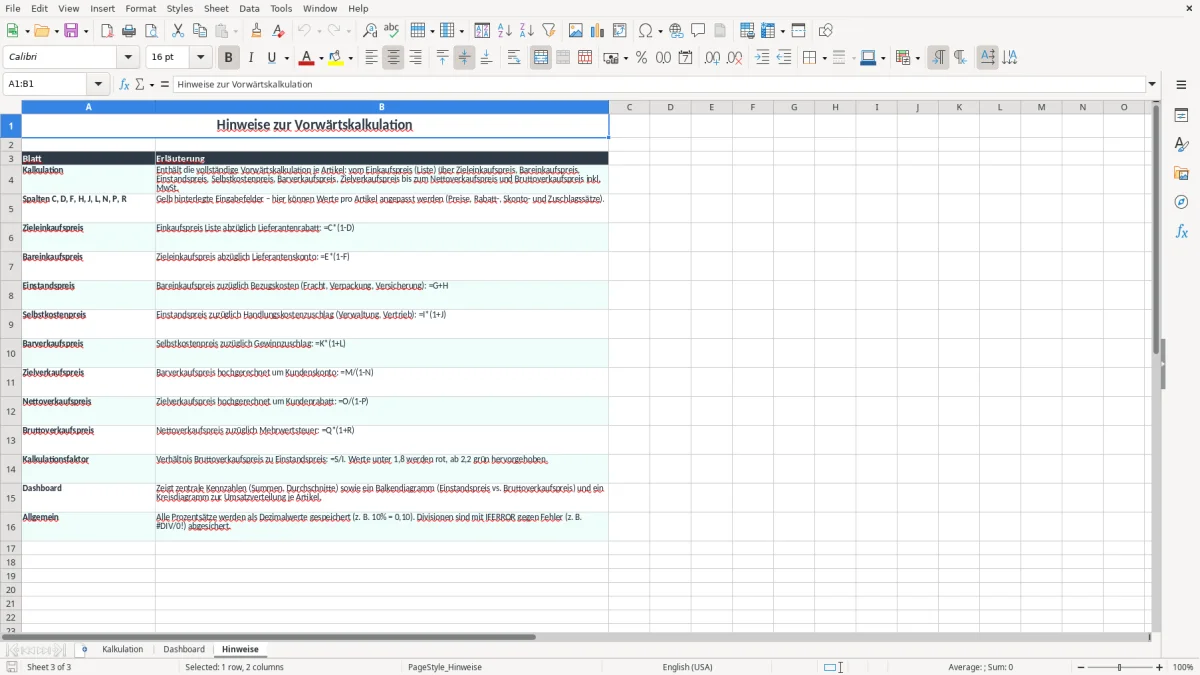Image resolution: width=1200 pixels, height=675 pixels.
Task: Click Clear Direct Formatting icon
Action: click(279, 31)
